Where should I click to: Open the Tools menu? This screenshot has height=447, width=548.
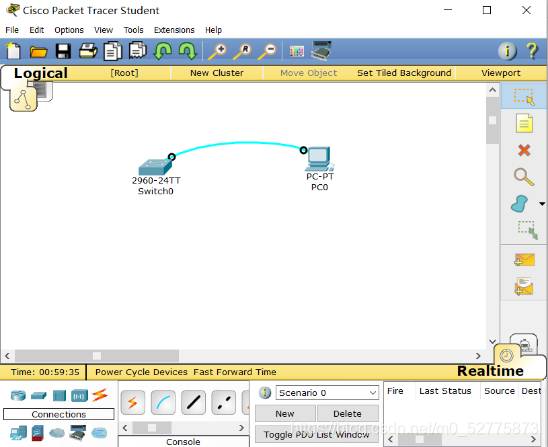tap(134, 30)
